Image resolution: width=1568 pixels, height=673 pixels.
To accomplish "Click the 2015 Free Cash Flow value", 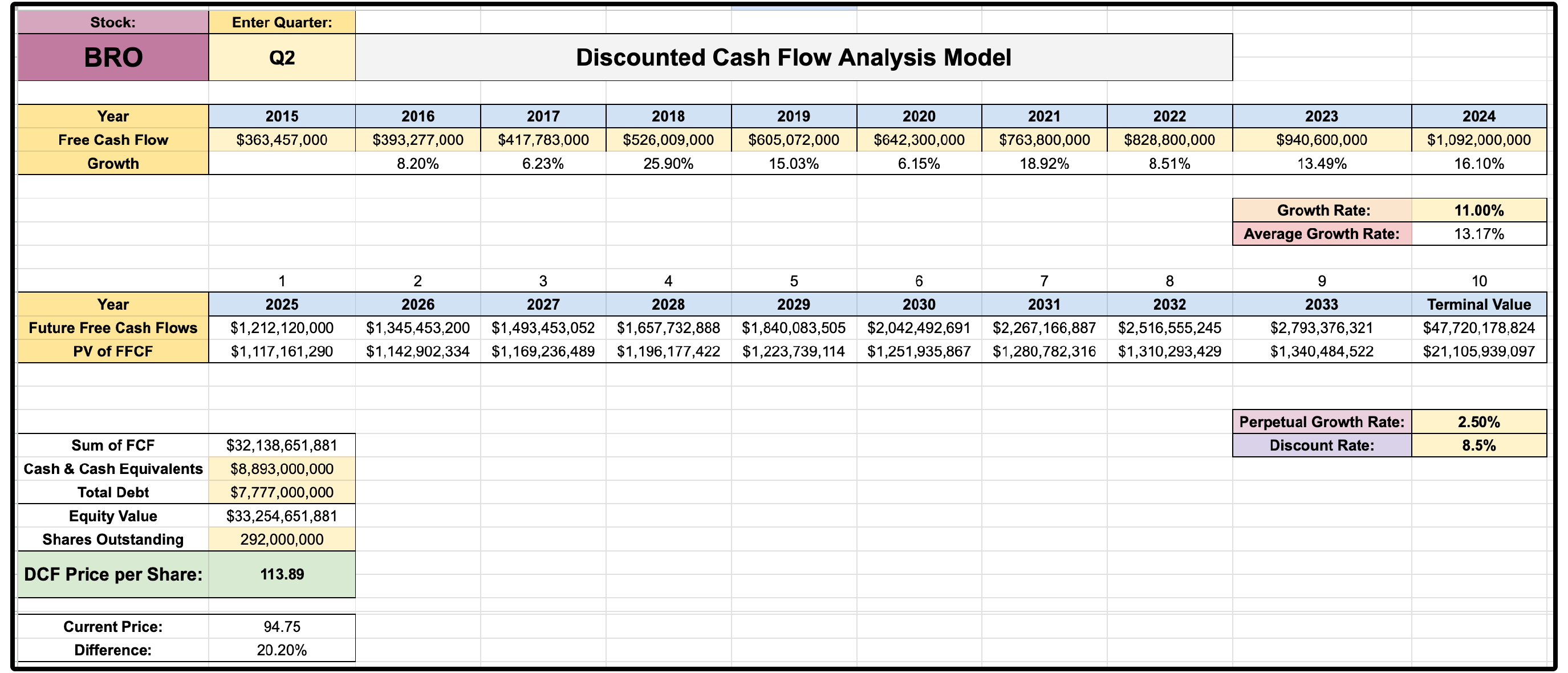I will (x=282, y=140).
